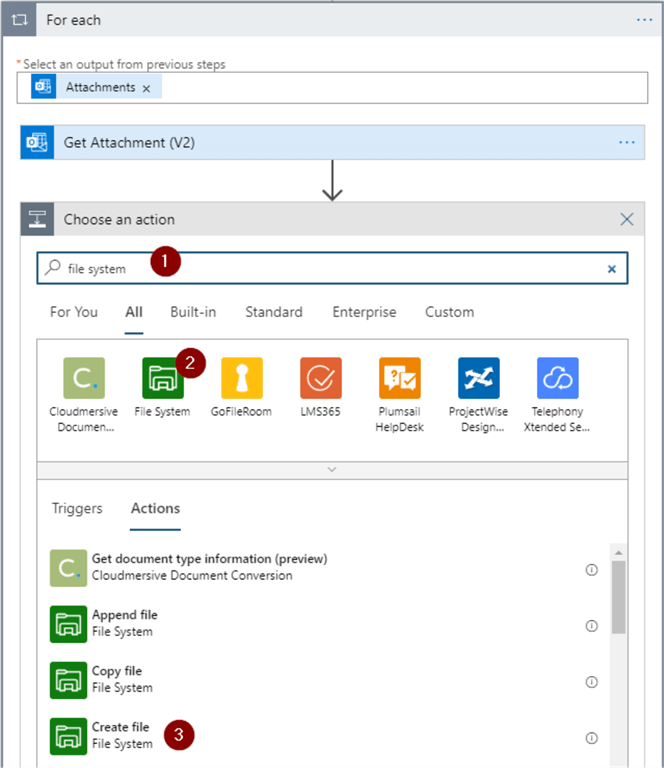Show info for Create file action
Screen dimensions: 664x768
click(x=591, y=738)
